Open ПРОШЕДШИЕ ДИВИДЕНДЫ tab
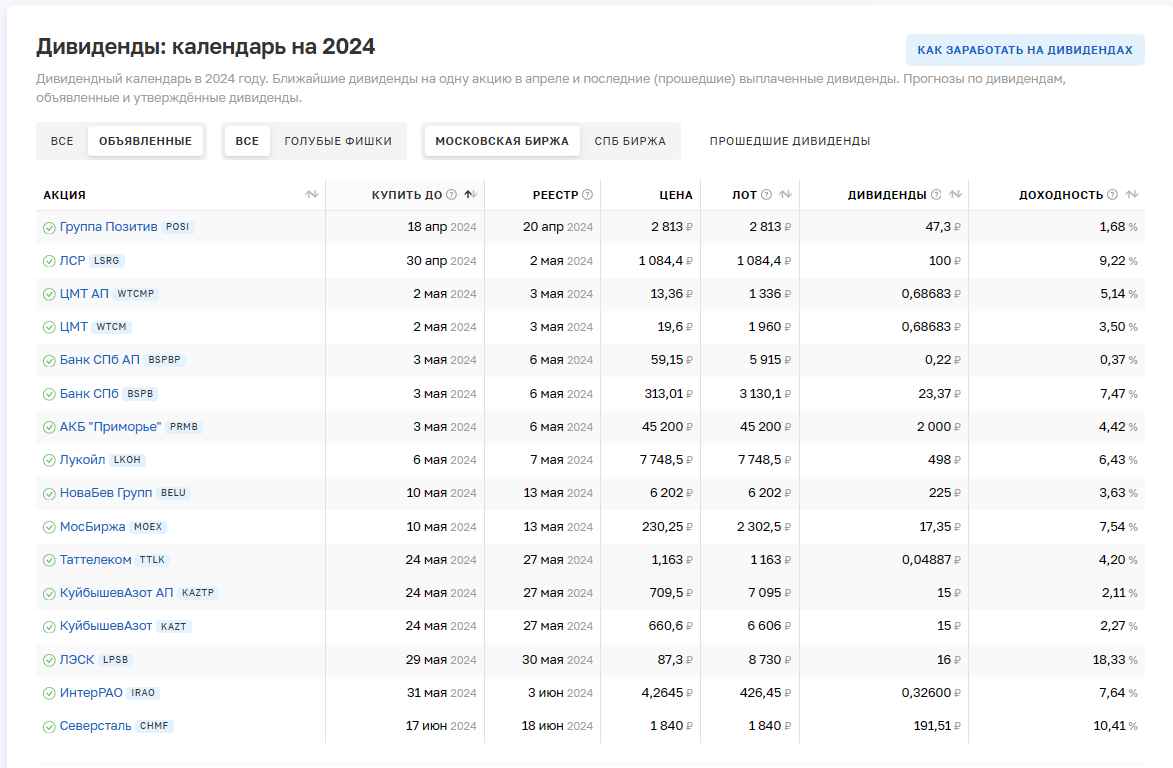This screenshot has width=1173, height=768. (x=790, y=141)
